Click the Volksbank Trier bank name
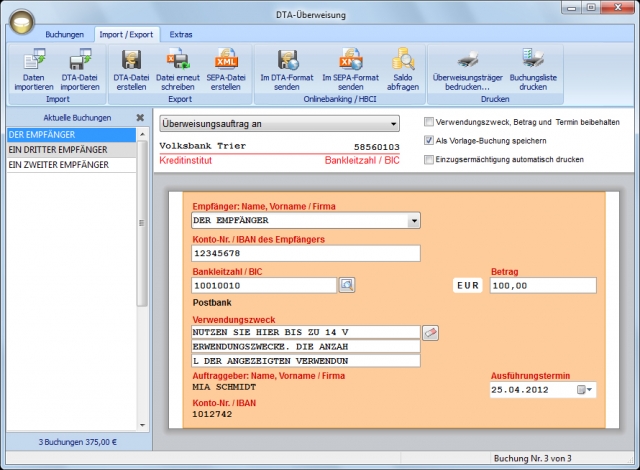 coord(202,146)
